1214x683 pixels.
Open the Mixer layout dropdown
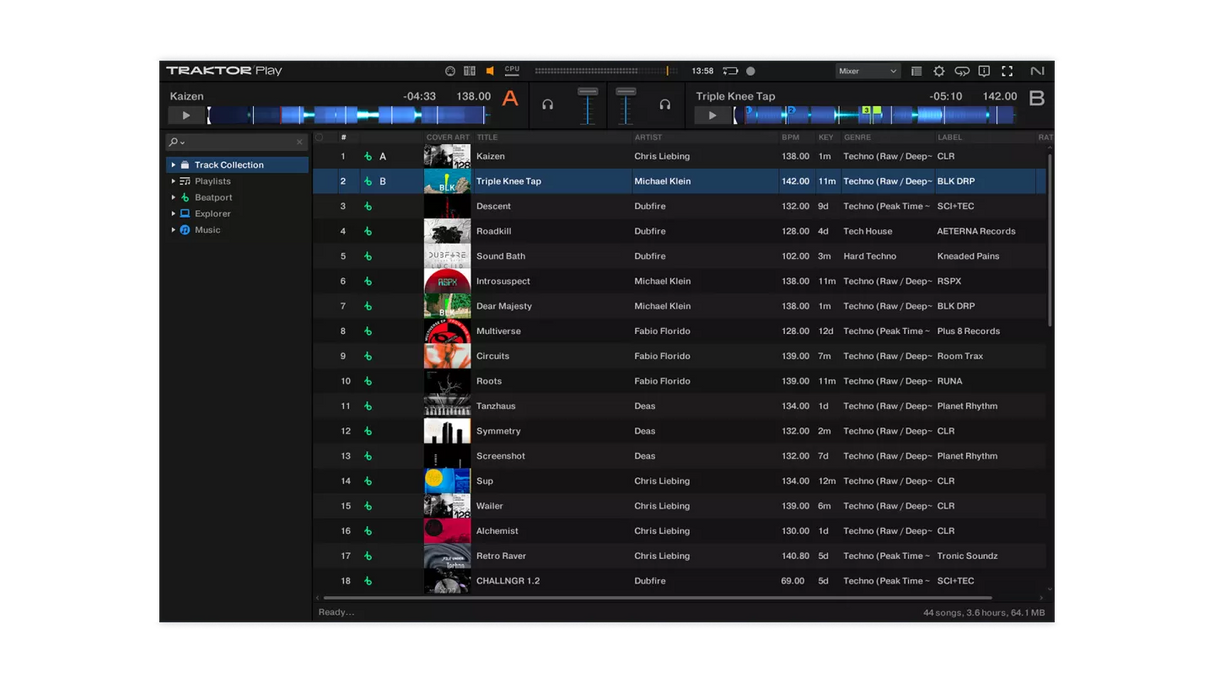(x=867, y=70)
